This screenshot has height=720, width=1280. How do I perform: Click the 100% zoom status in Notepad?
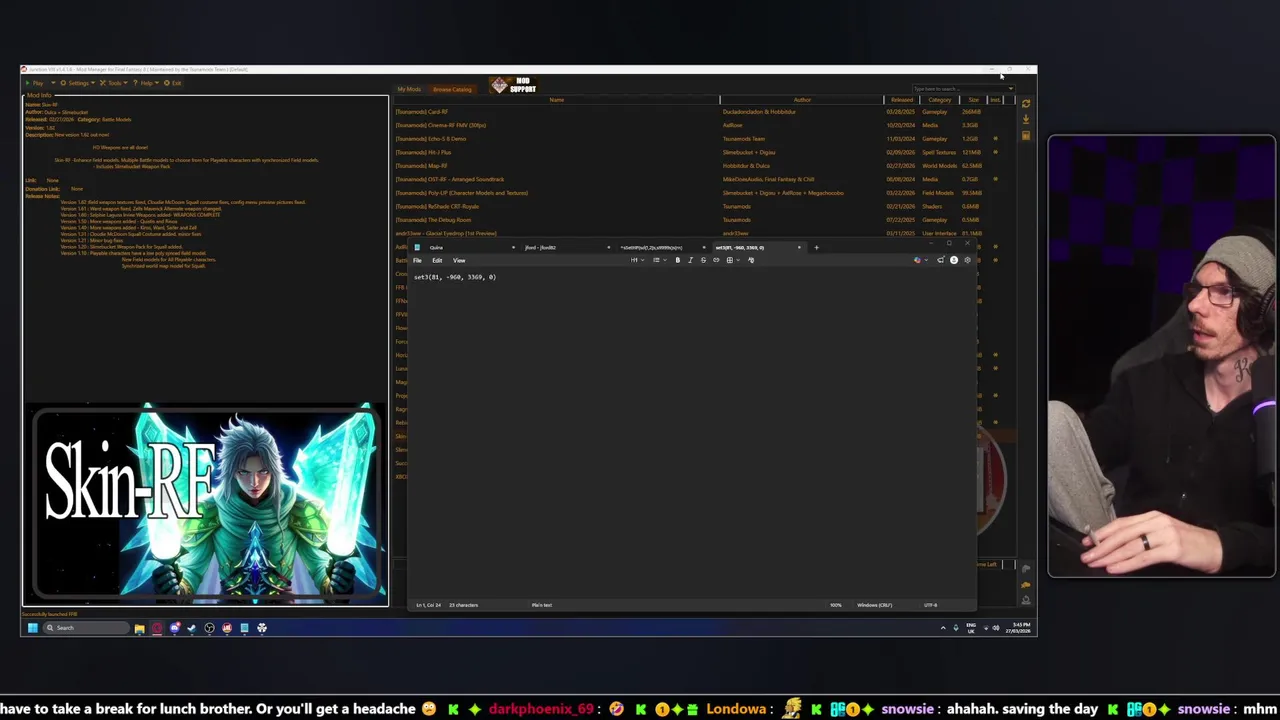835,605
